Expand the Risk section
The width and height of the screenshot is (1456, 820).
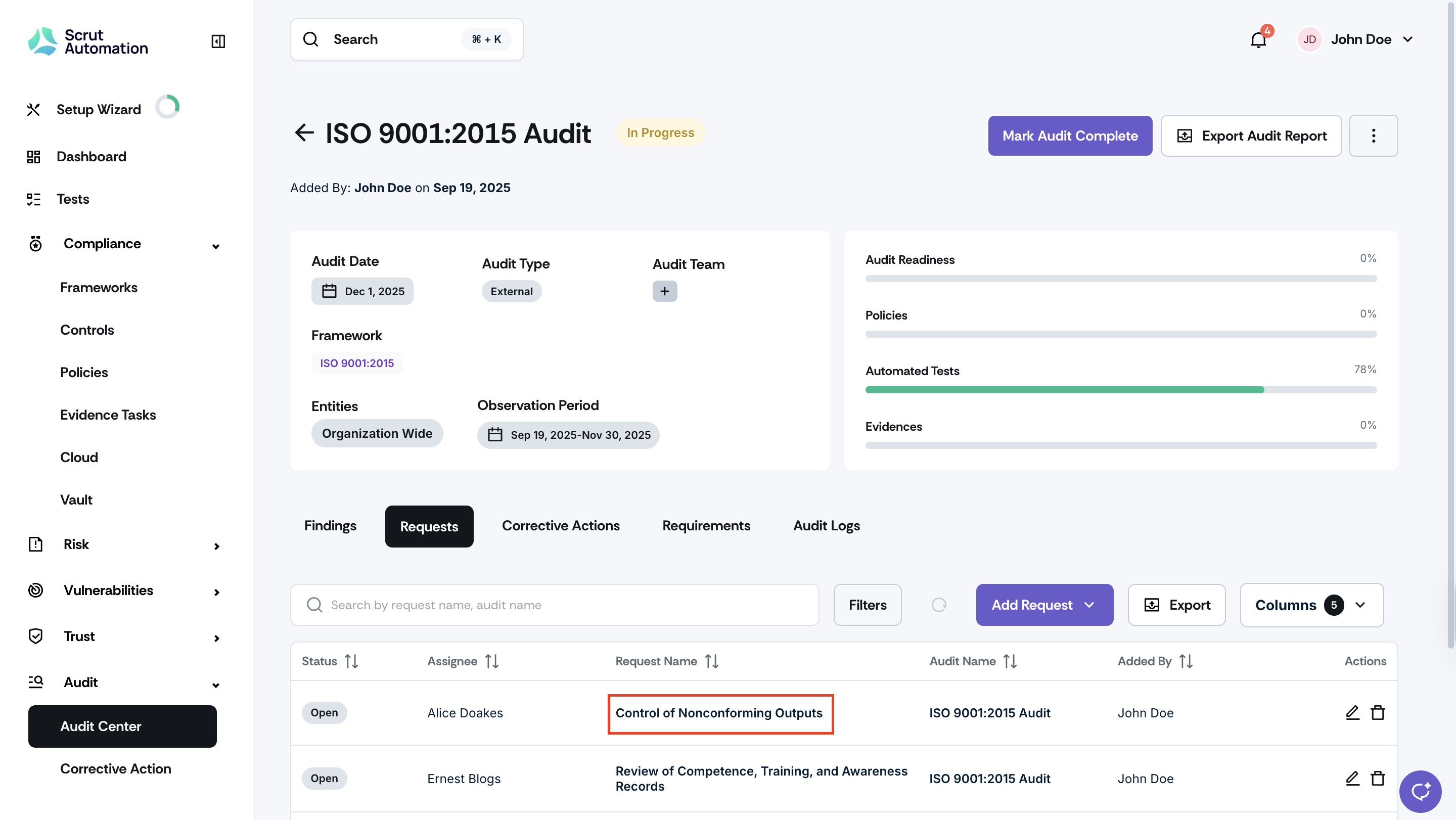(216, 546)
